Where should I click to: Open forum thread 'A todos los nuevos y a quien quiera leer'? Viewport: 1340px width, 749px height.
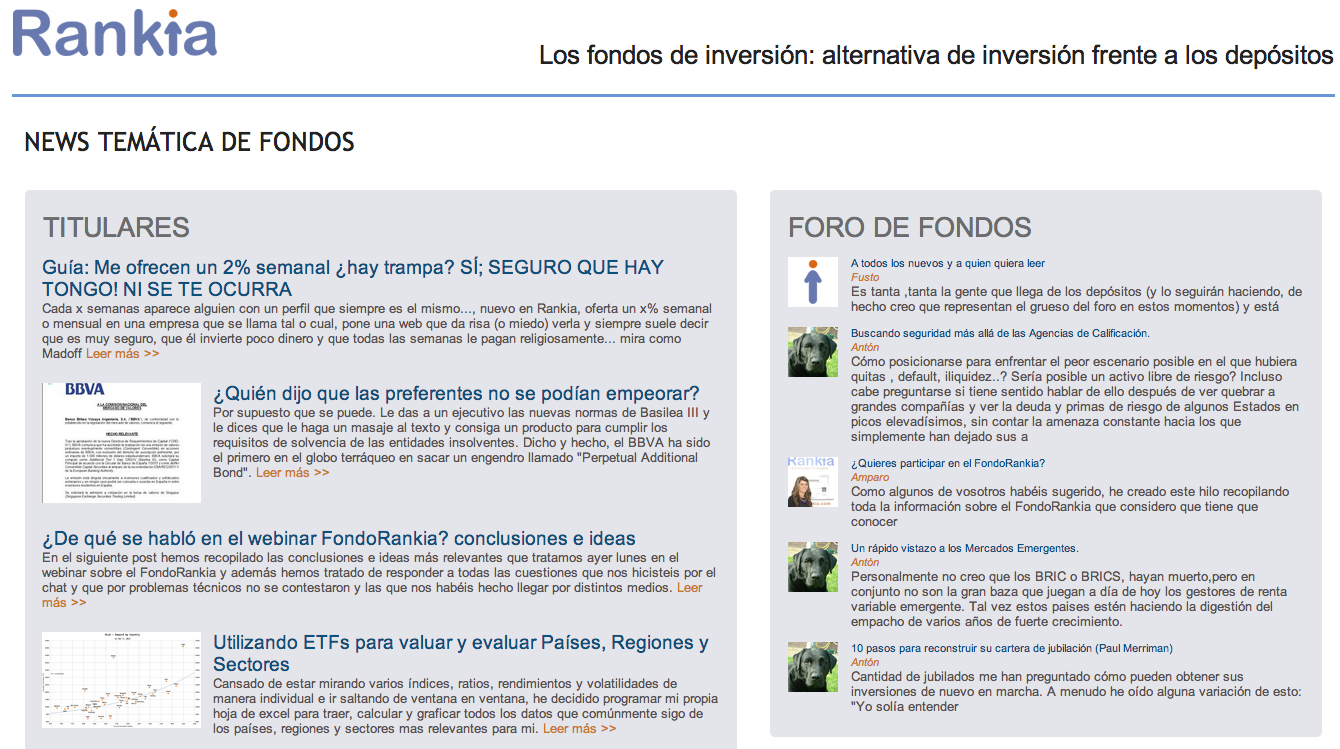pos(948,264)
